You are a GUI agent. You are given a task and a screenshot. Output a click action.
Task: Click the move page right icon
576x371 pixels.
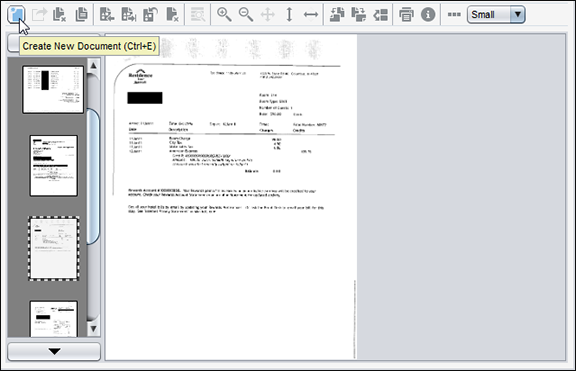pyautogui.click(x=129, y=15)
